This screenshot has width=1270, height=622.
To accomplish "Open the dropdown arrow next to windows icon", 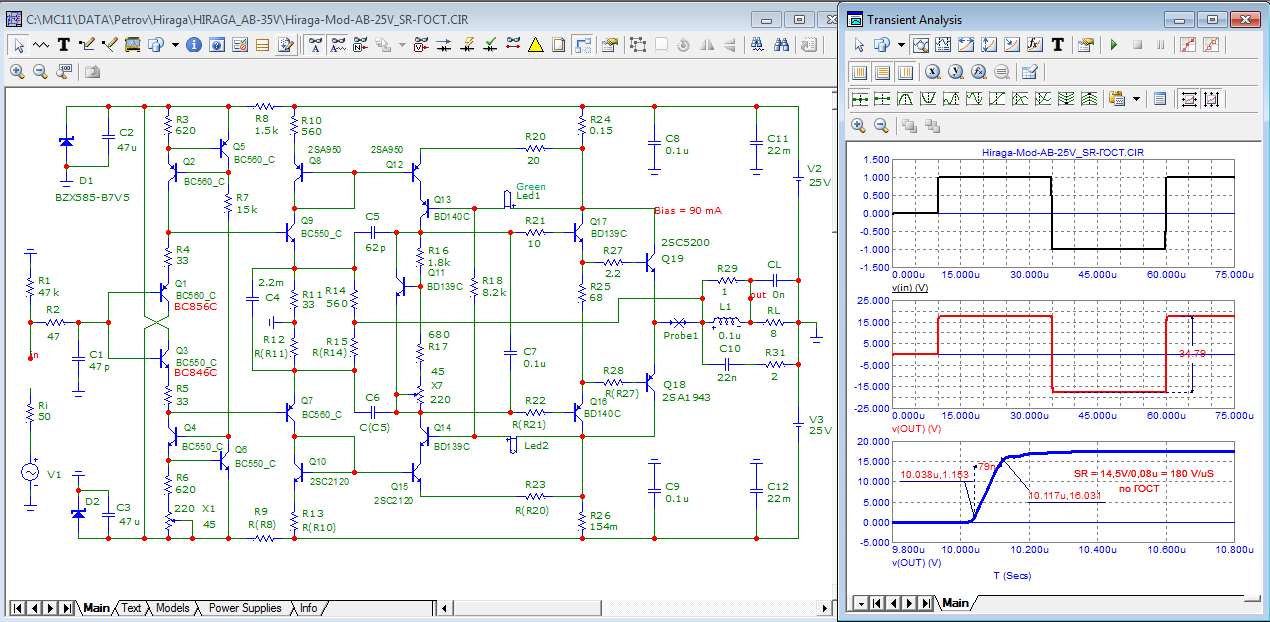I will pyautogui.click(x=175, y=45).
